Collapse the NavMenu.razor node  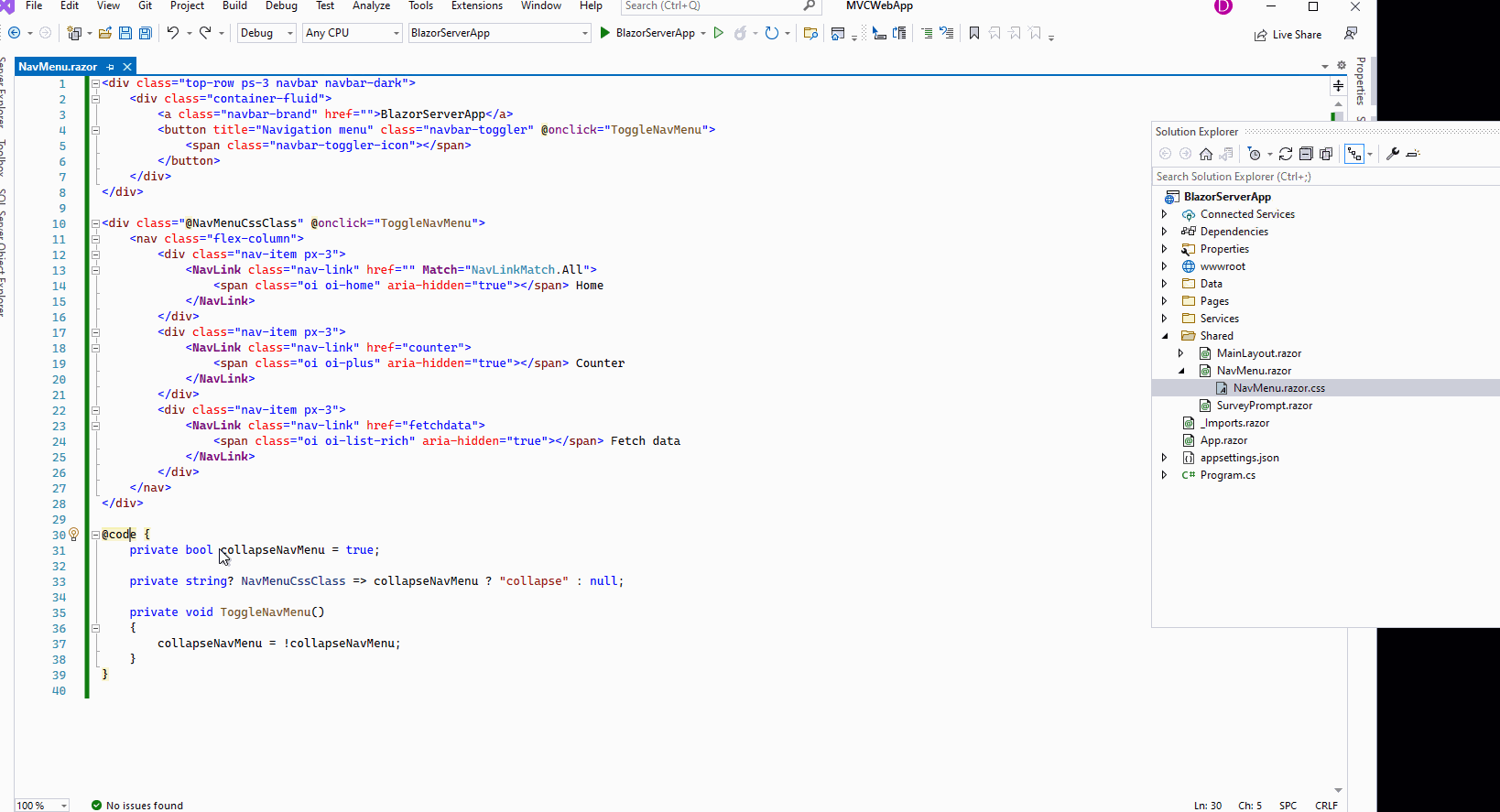(1181, 371)
